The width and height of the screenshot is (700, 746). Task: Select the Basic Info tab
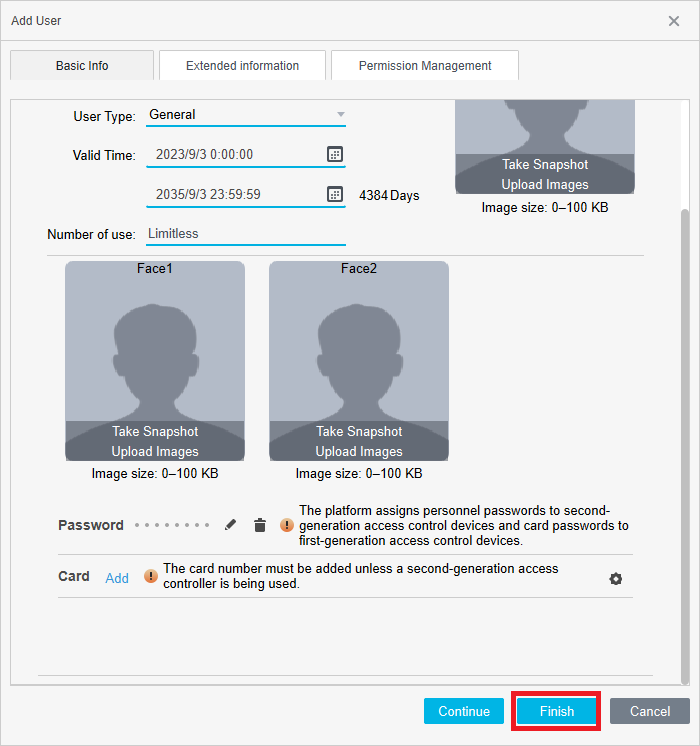[82, 66]
